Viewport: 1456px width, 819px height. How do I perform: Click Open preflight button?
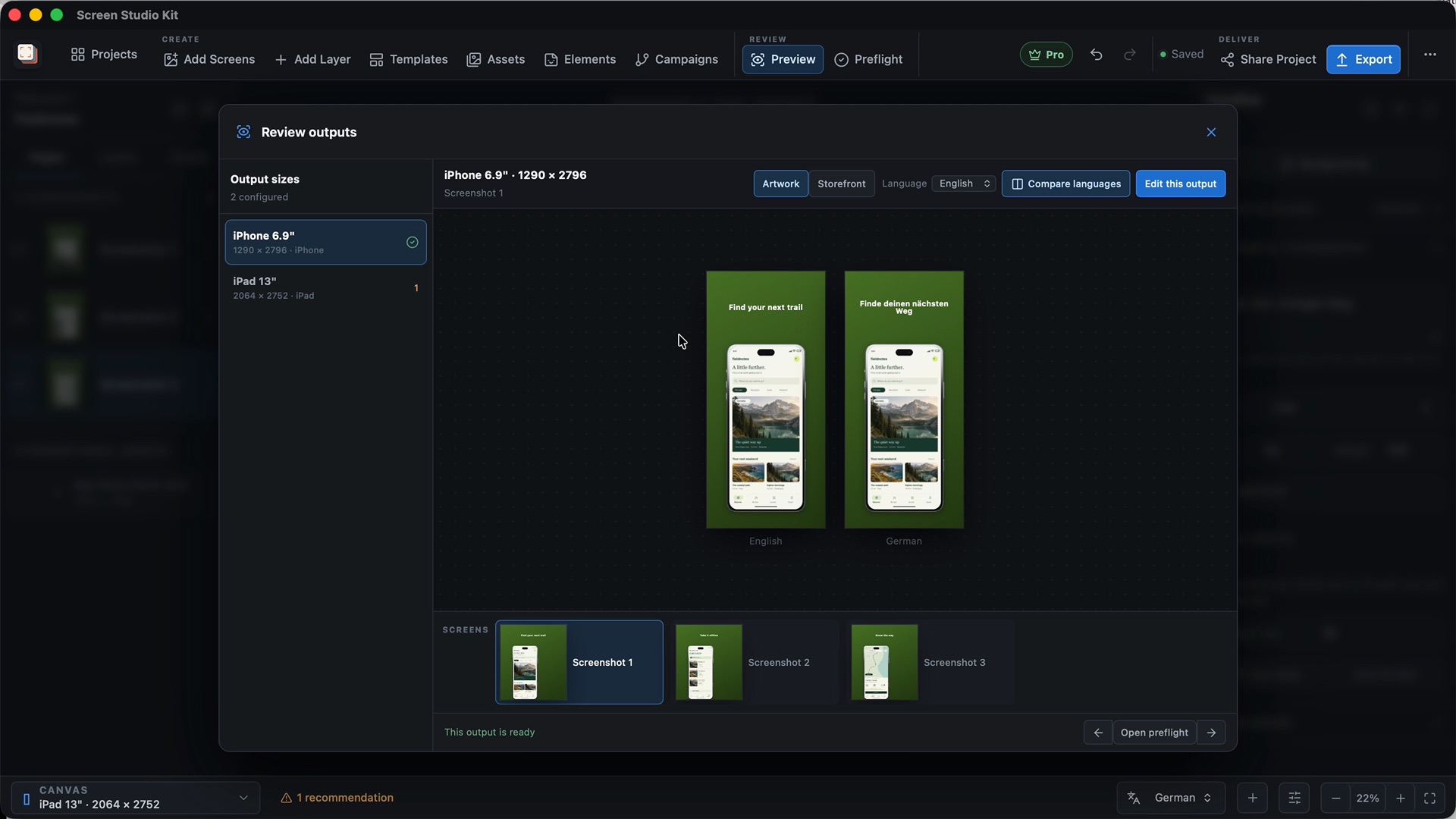tap(1154, 733)
